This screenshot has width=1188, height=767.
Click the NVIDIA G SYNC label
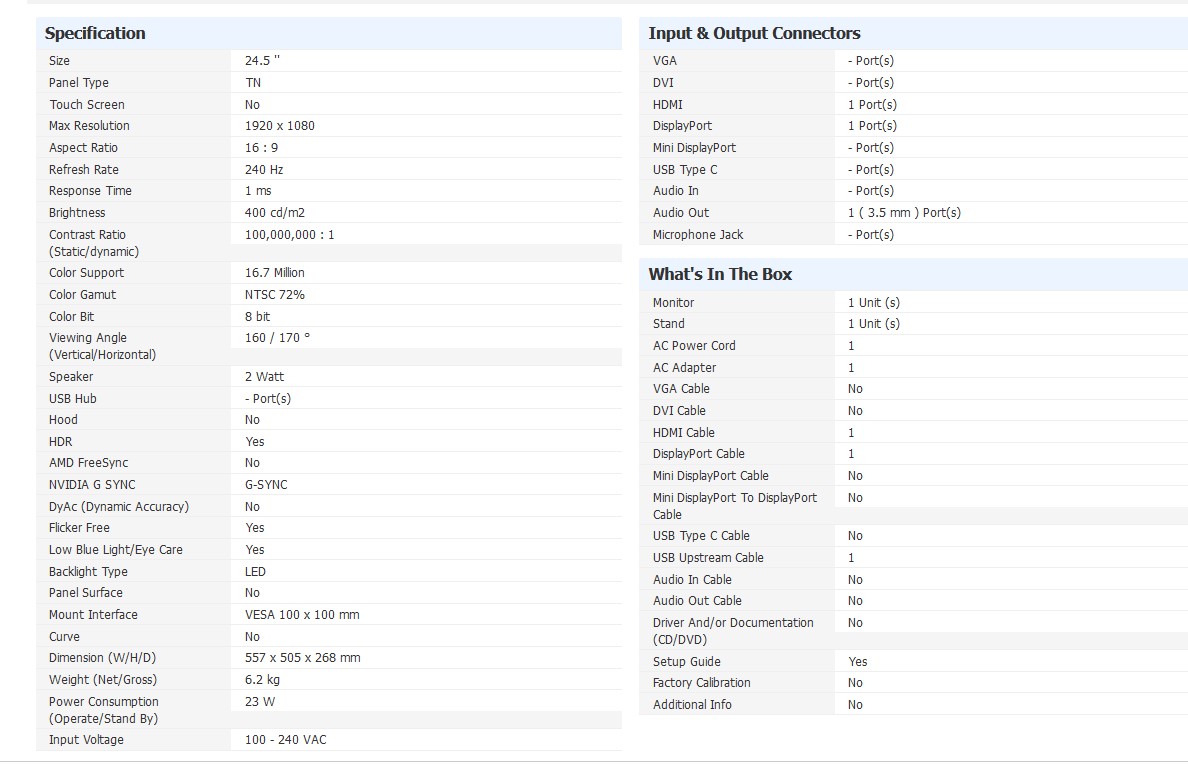coord(92,485)
